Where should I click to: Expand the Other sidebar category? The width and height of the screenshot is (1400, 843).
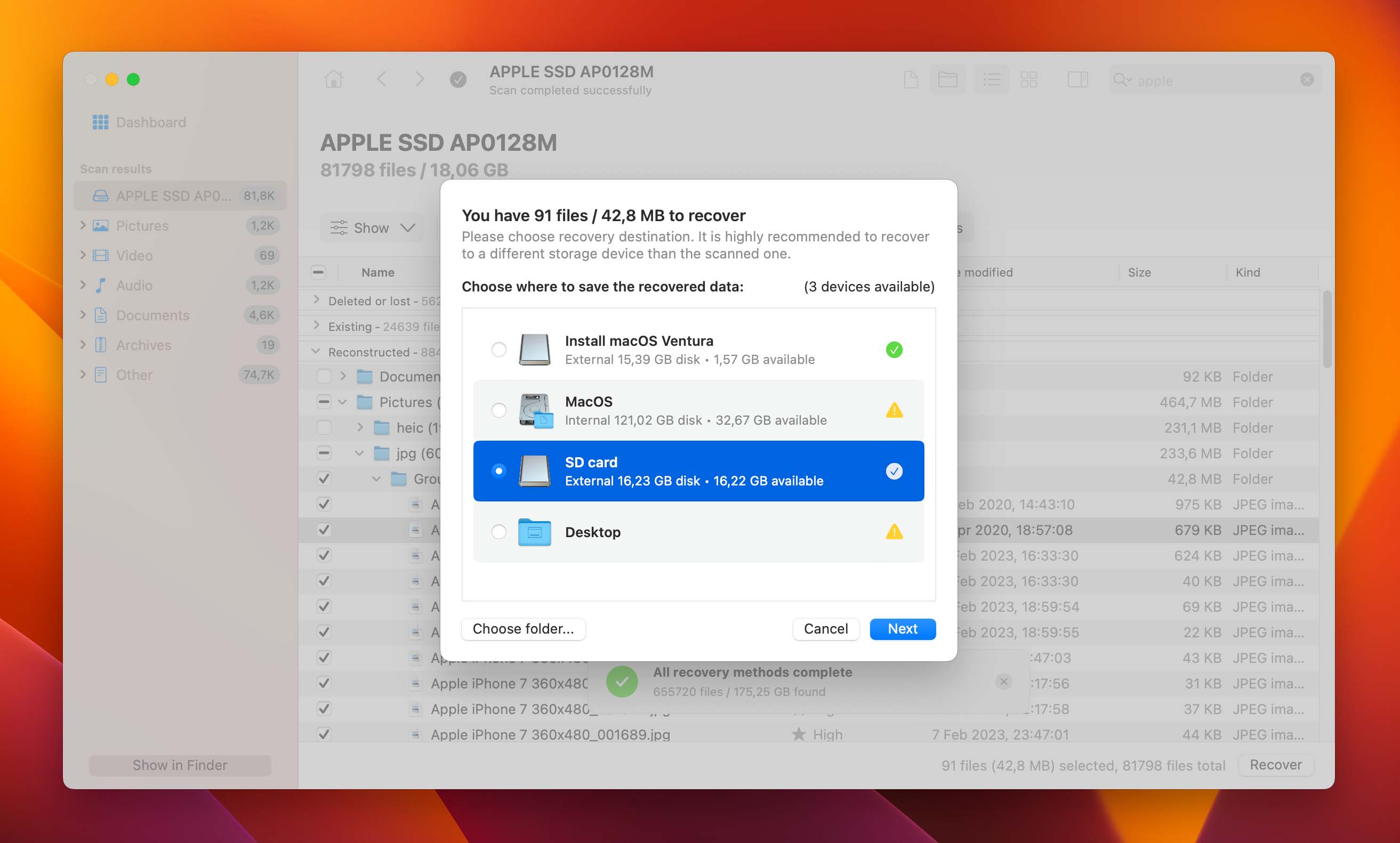coord(83,375)
